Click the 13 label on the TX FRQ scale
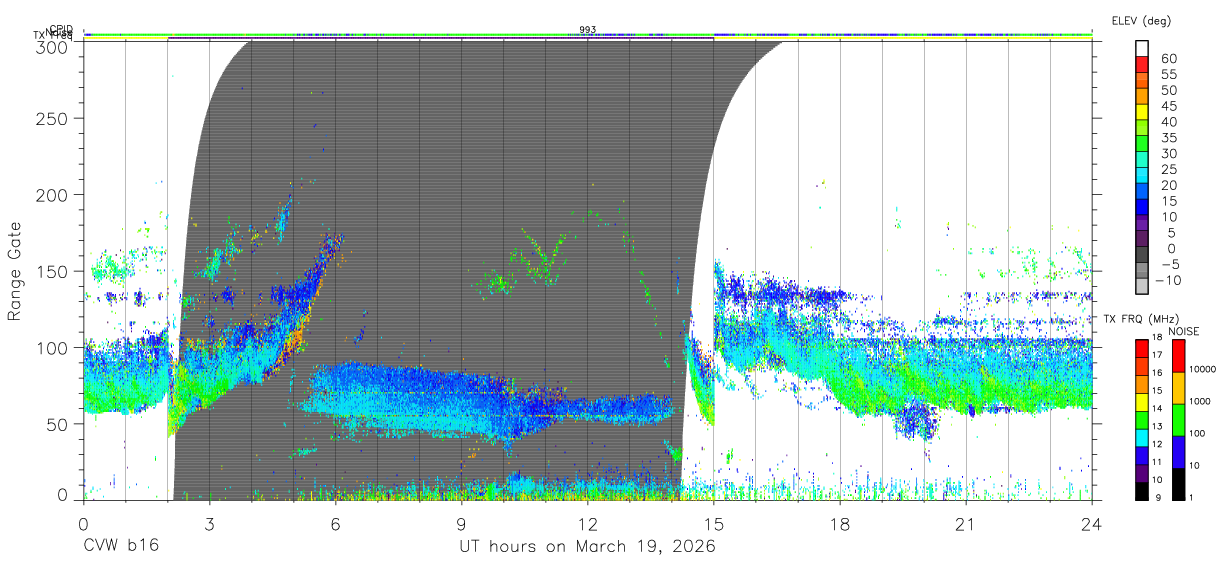 [x=1156, y=426]
